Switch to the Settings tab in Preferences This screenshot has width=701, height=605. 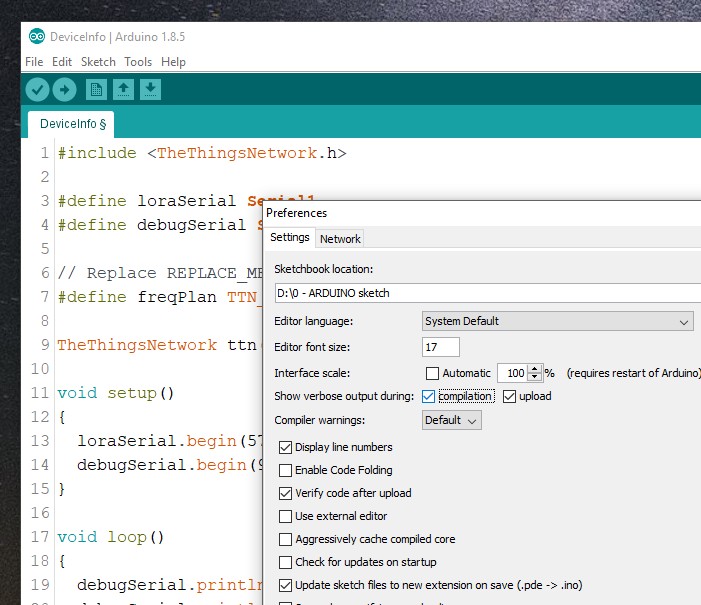290,237
